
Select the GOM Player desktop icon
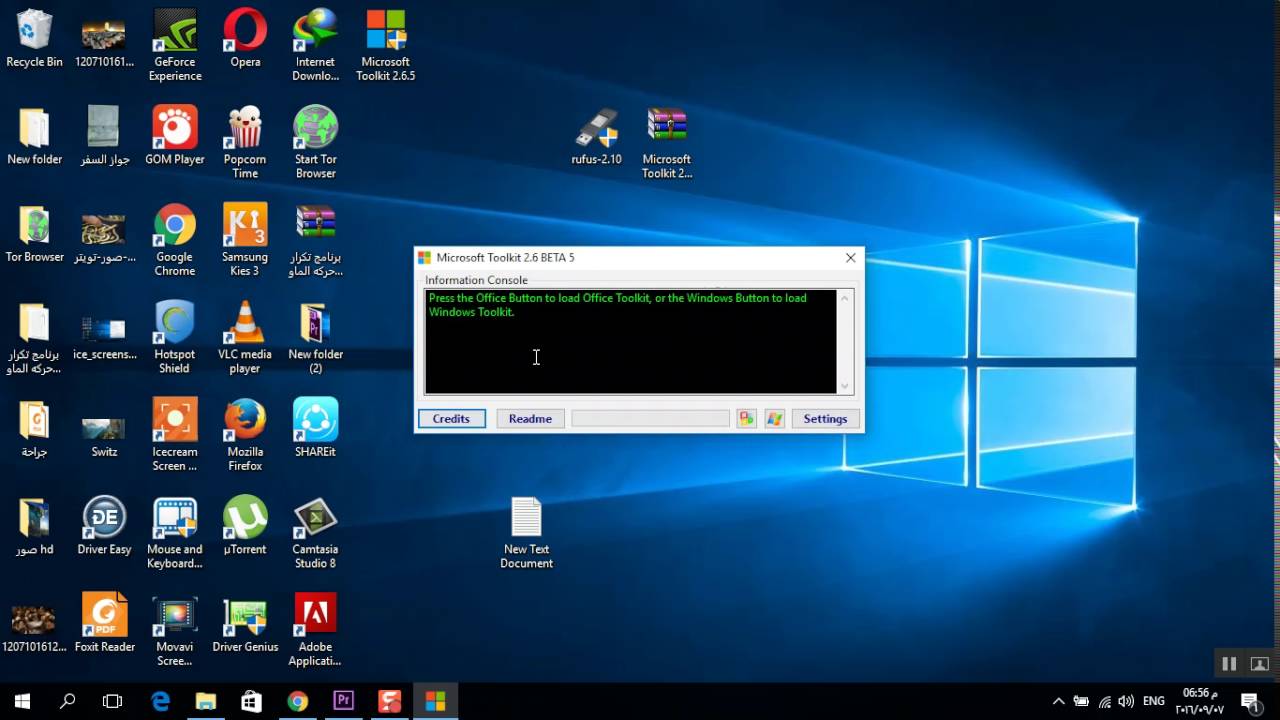[175, 136]
